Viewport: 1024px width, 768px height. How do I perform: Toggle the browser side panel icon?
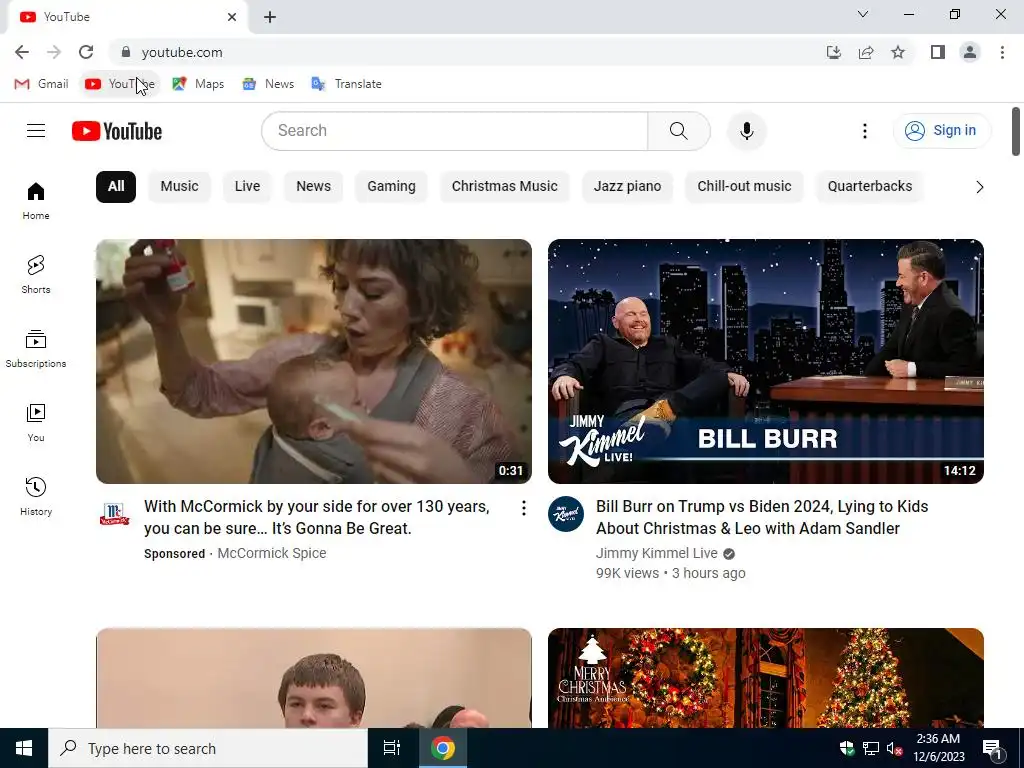click(x=938, y=52)
